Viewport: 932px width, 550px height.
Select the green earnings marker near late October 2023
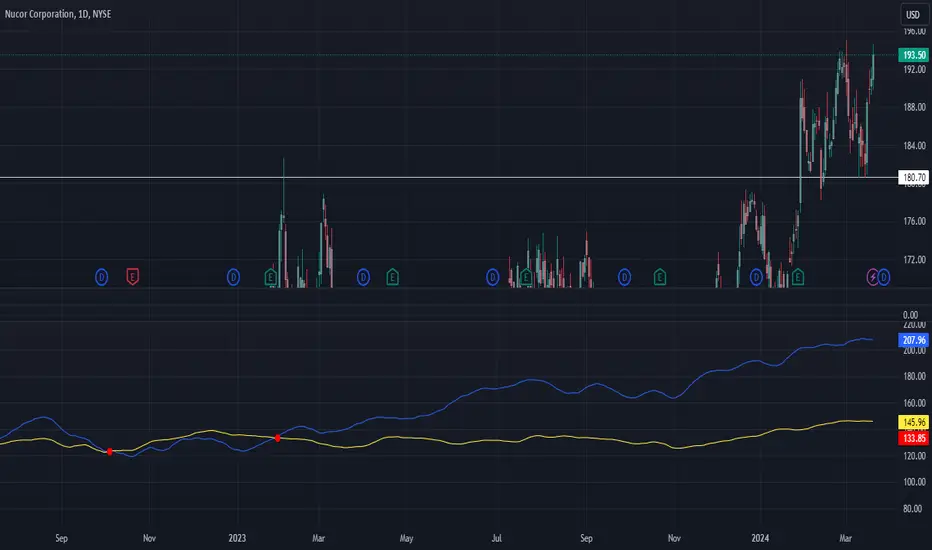[660, 276]
